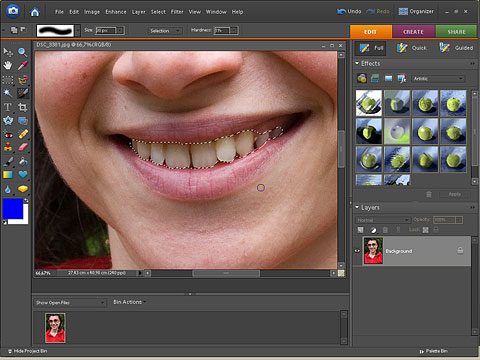This screenshot has height=360, width=480.
Task: Select the Type tool
Action: pyautogui.click(x=8, y=107)
